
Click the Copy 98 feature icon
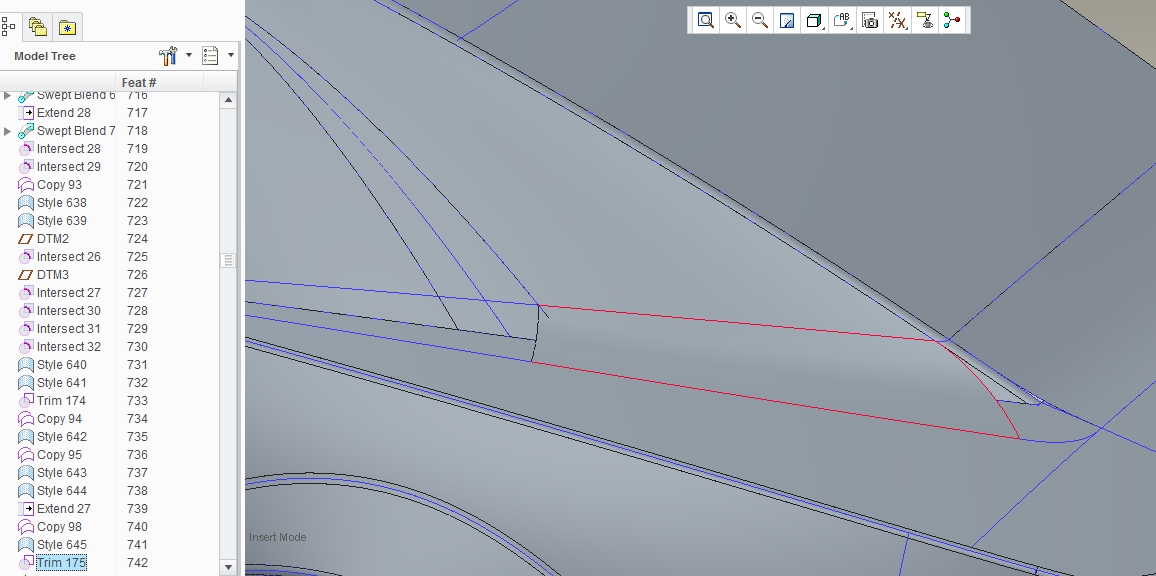[26, 527]
